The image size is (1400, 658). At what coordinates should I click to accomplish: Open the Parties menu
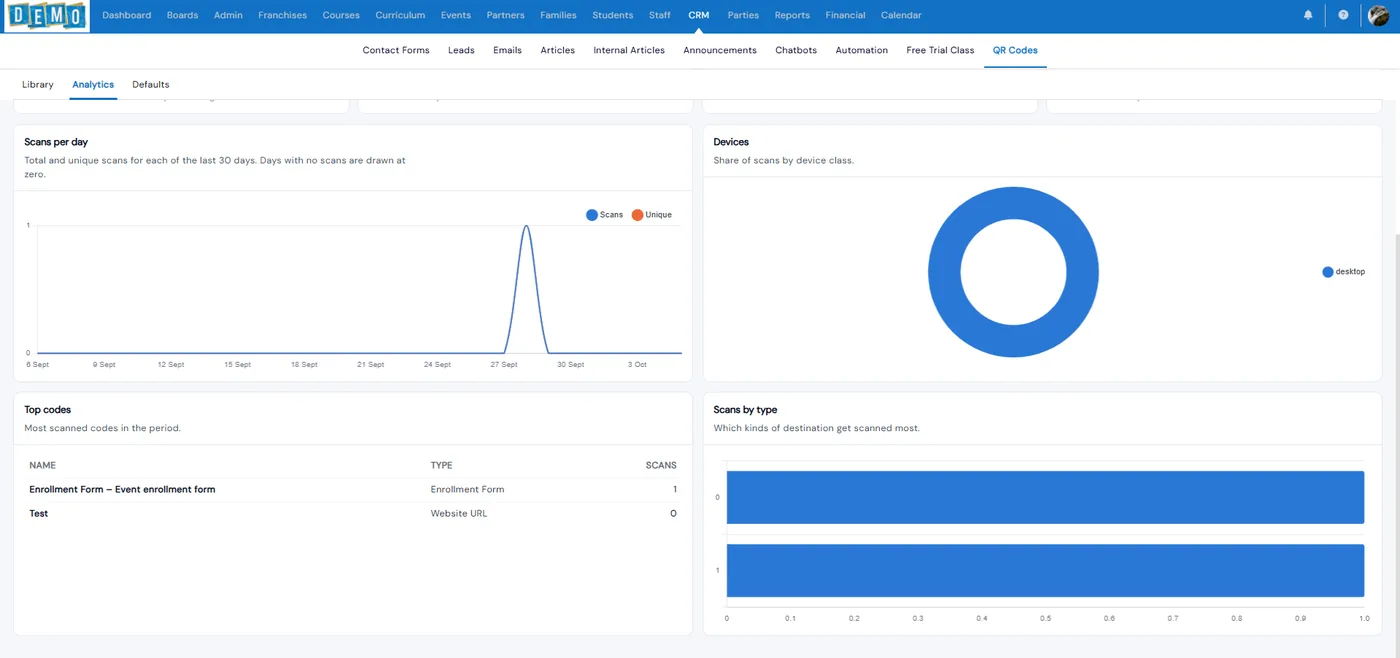coord(743,15)
